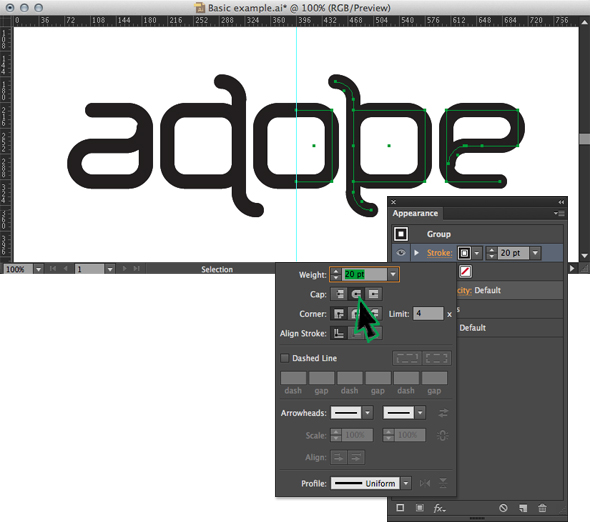Viewport: 590px width, 522px height.
Task: Click the Clear Appearance icon
Action: pyautogui.click(x=503, y=508)
